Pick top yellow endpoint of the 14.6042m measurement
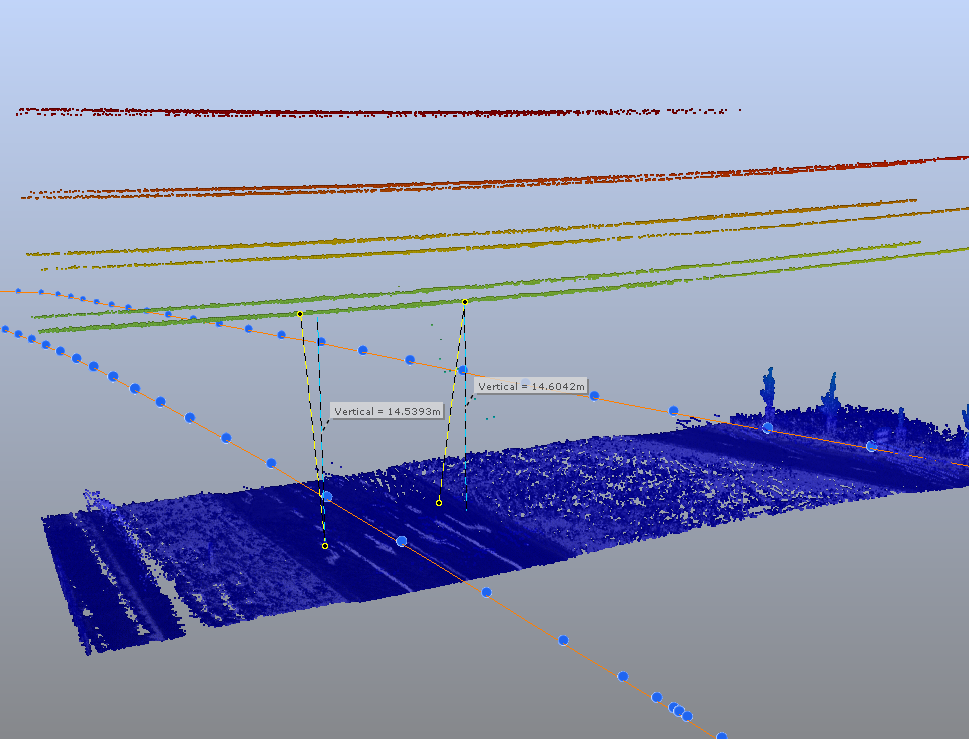 [465, 301]
